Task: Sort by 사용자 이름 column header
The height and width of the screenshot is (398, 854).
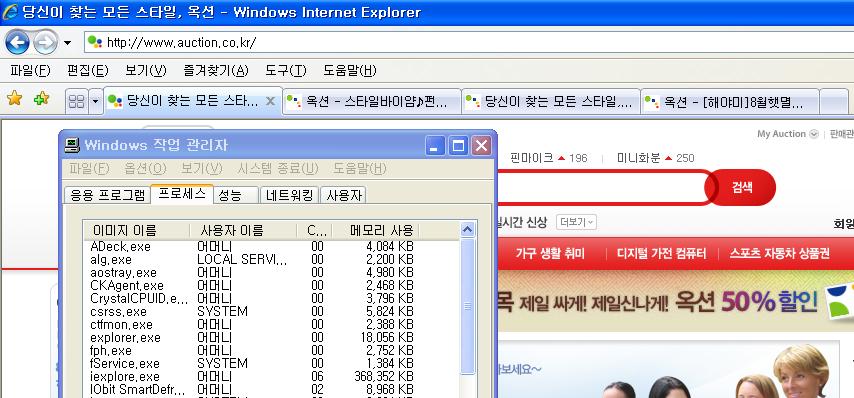Action: click(x=243, y=230)
